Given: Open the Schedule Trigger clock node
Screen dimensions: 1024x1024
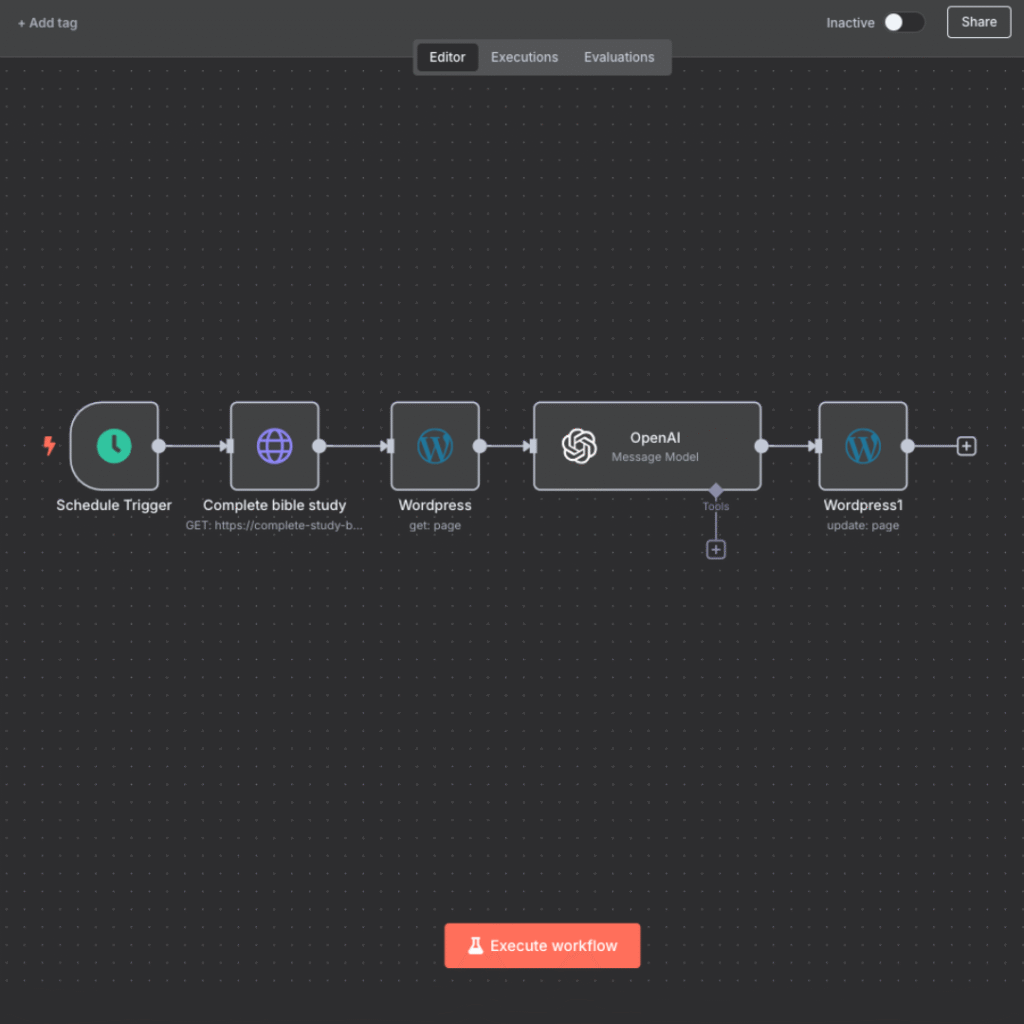Looking at the screenshot, I should (x=114, y=446).
